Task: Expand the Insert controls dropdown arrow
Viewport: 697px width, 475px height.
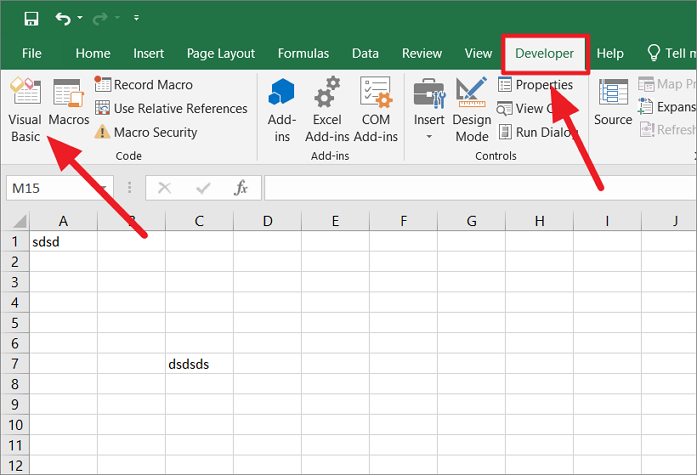Action: [x=429, y=137]
